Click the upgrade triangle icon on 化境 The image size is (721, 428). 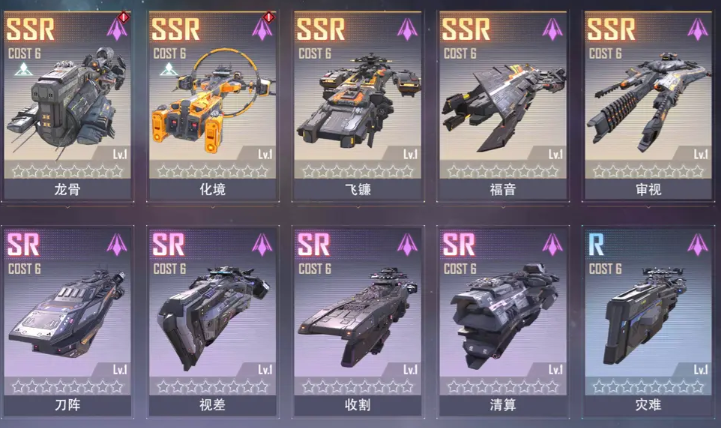click(169, 69)
